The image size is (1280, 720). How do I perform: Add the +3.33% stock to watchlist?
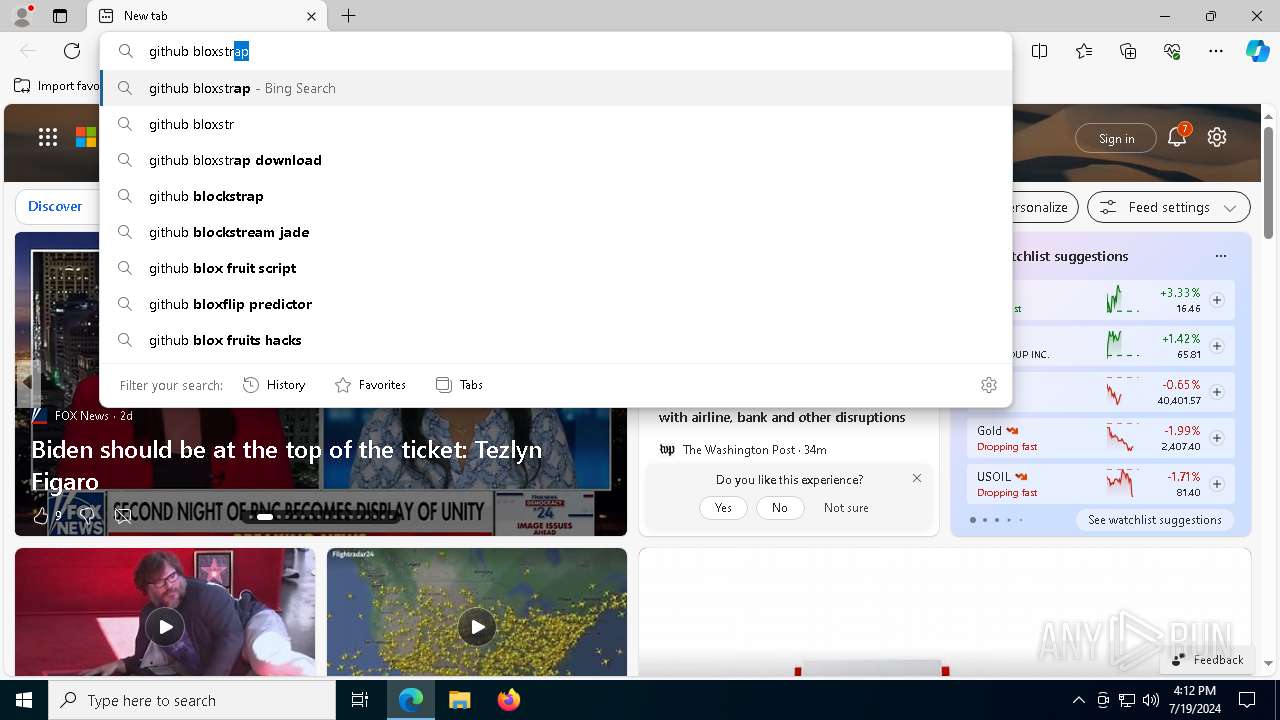[1217, 300]
